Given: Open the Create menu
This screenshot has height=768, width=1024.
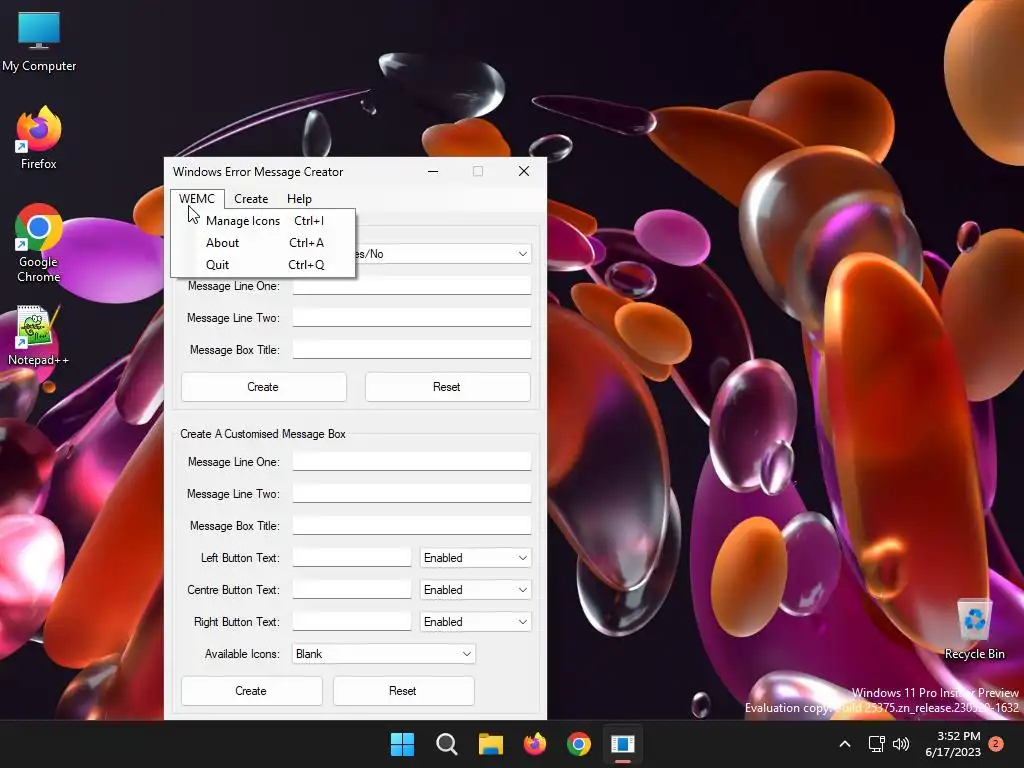Looking at the screenshot, I should tap(251, 199).
